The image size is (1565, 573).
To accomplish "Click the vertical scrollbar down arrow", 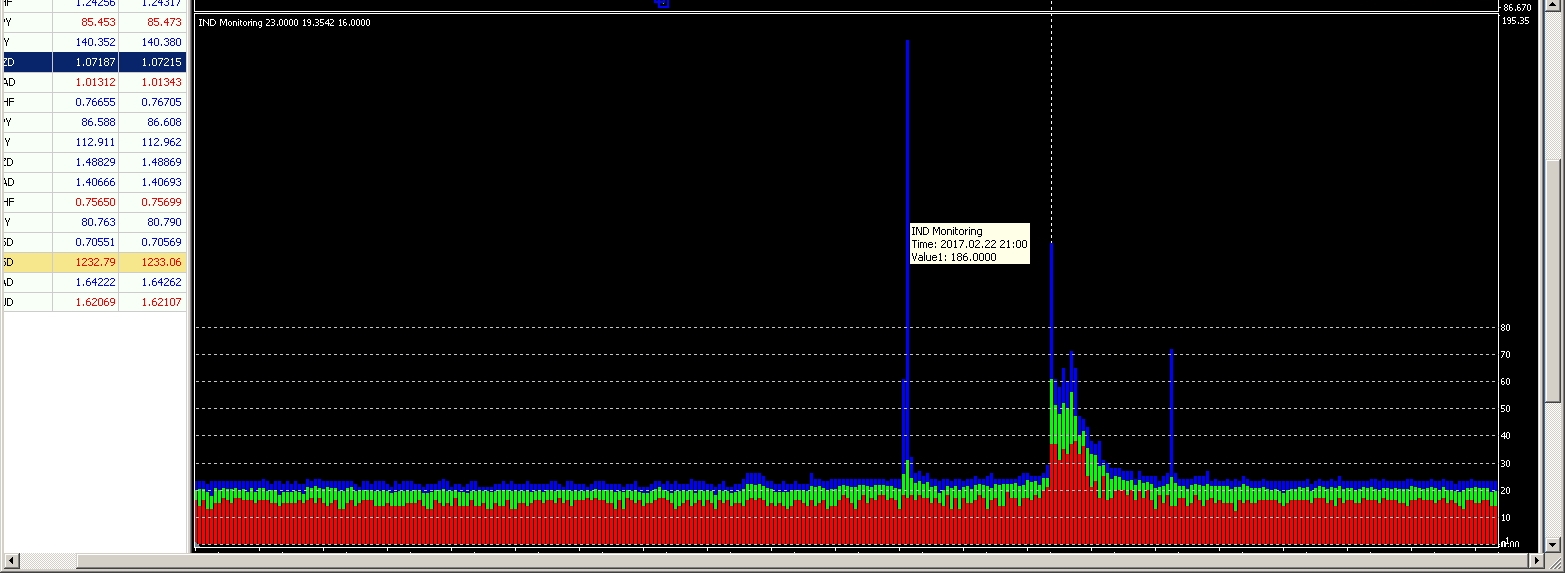I will [x=1553, y=545].
